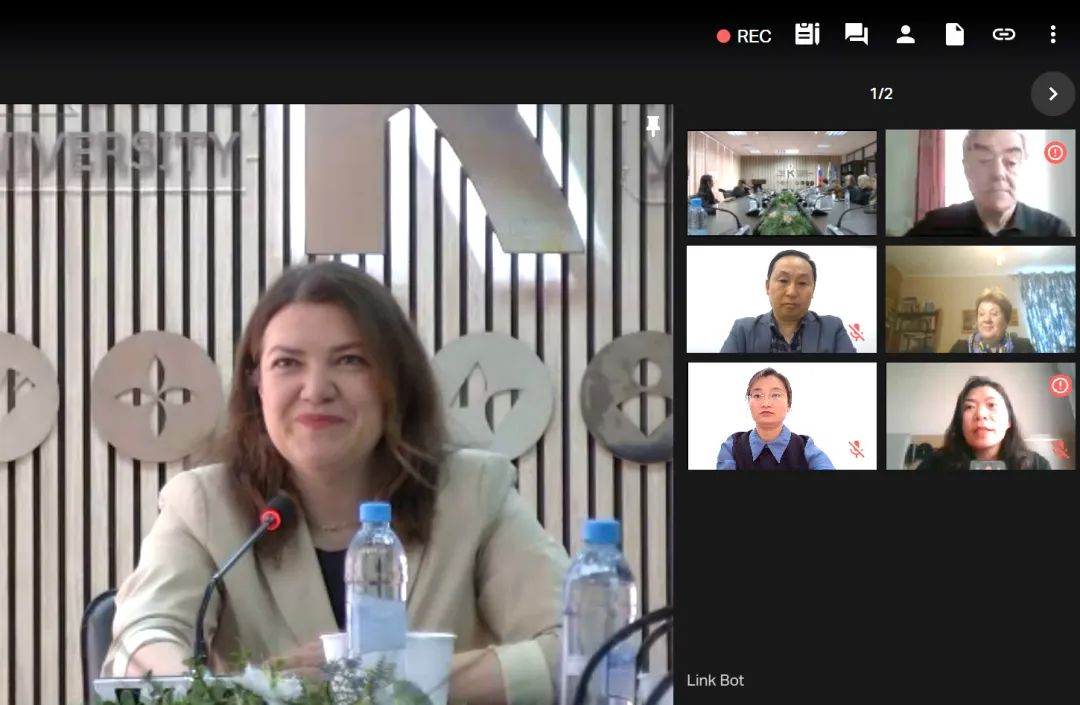Click the red REC recording indicator
1080x705 pixels.
[744, 36]
